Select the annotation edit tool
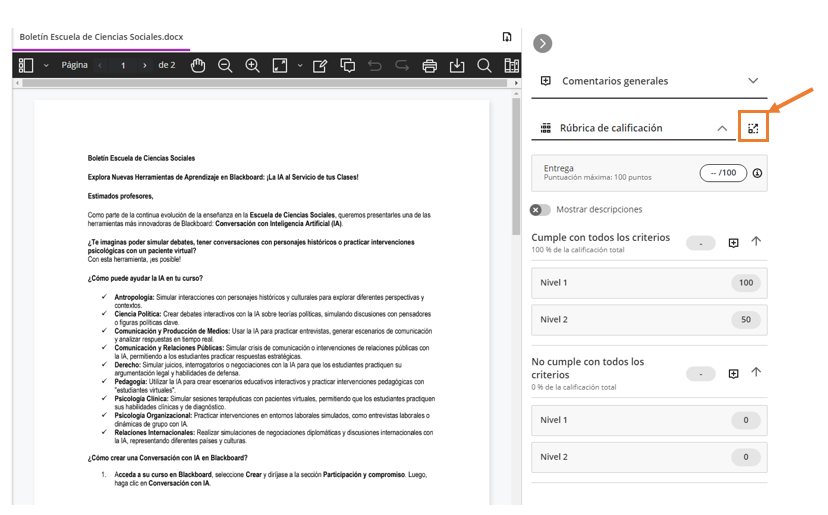Viewport: 828px width, 515px height. point(320,65)
